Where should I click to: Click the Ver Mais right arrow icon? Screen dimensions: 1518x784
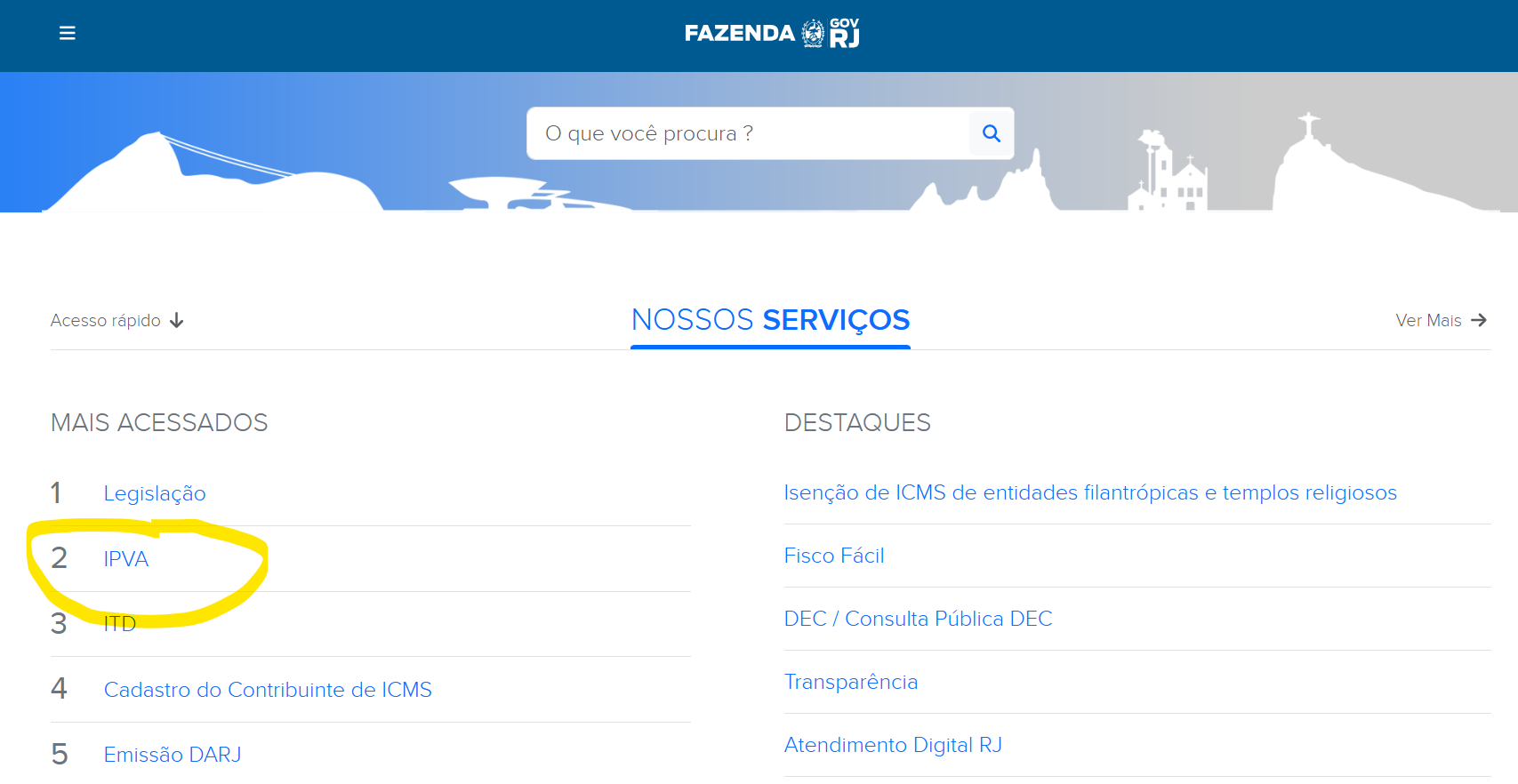click(x=1479, y=320)
